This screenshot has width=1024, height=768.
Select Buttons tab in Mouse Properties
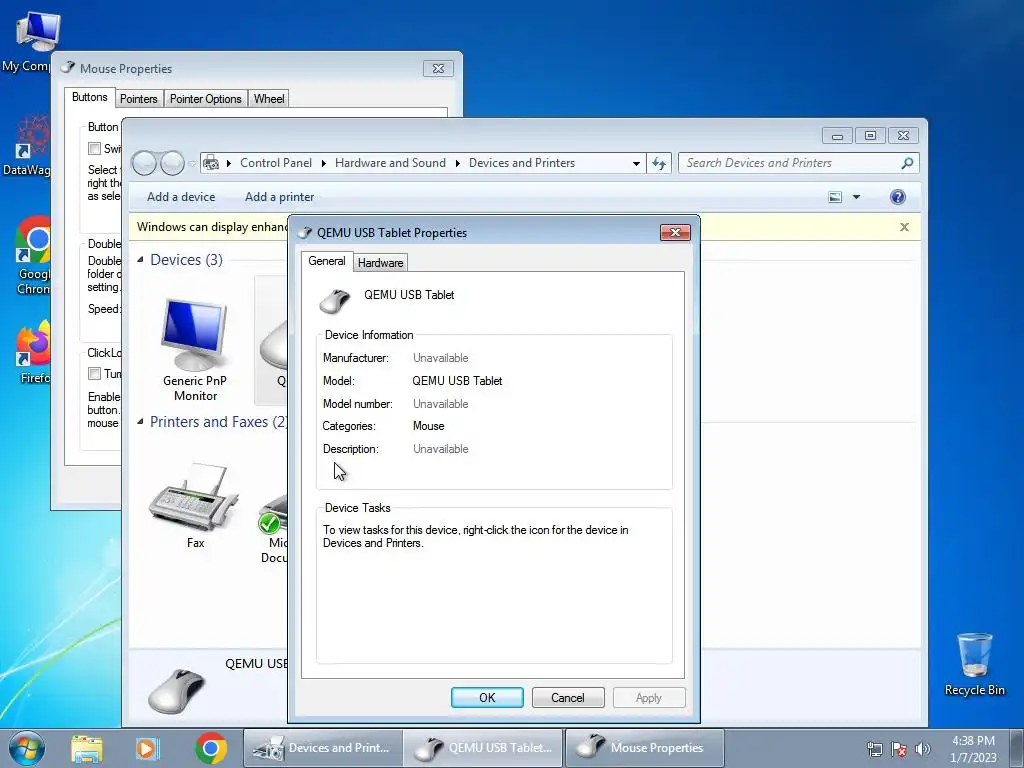pos(89,97)
